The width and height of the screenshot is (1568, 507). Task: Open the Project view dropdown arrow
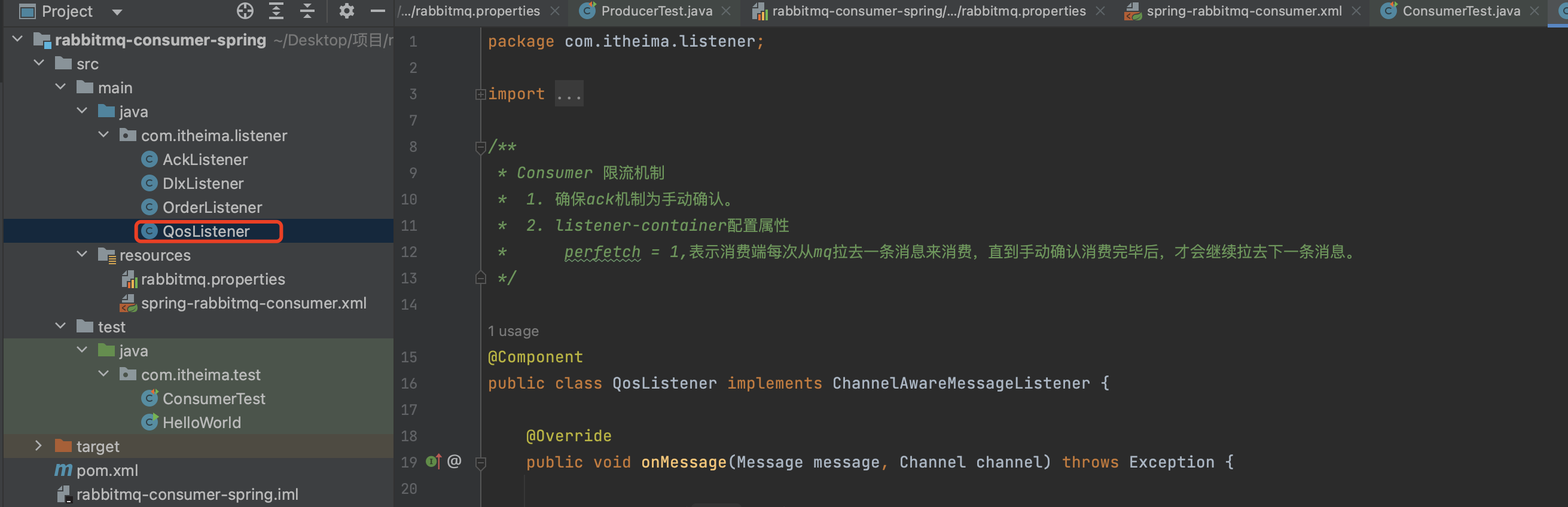coord(116,11)
